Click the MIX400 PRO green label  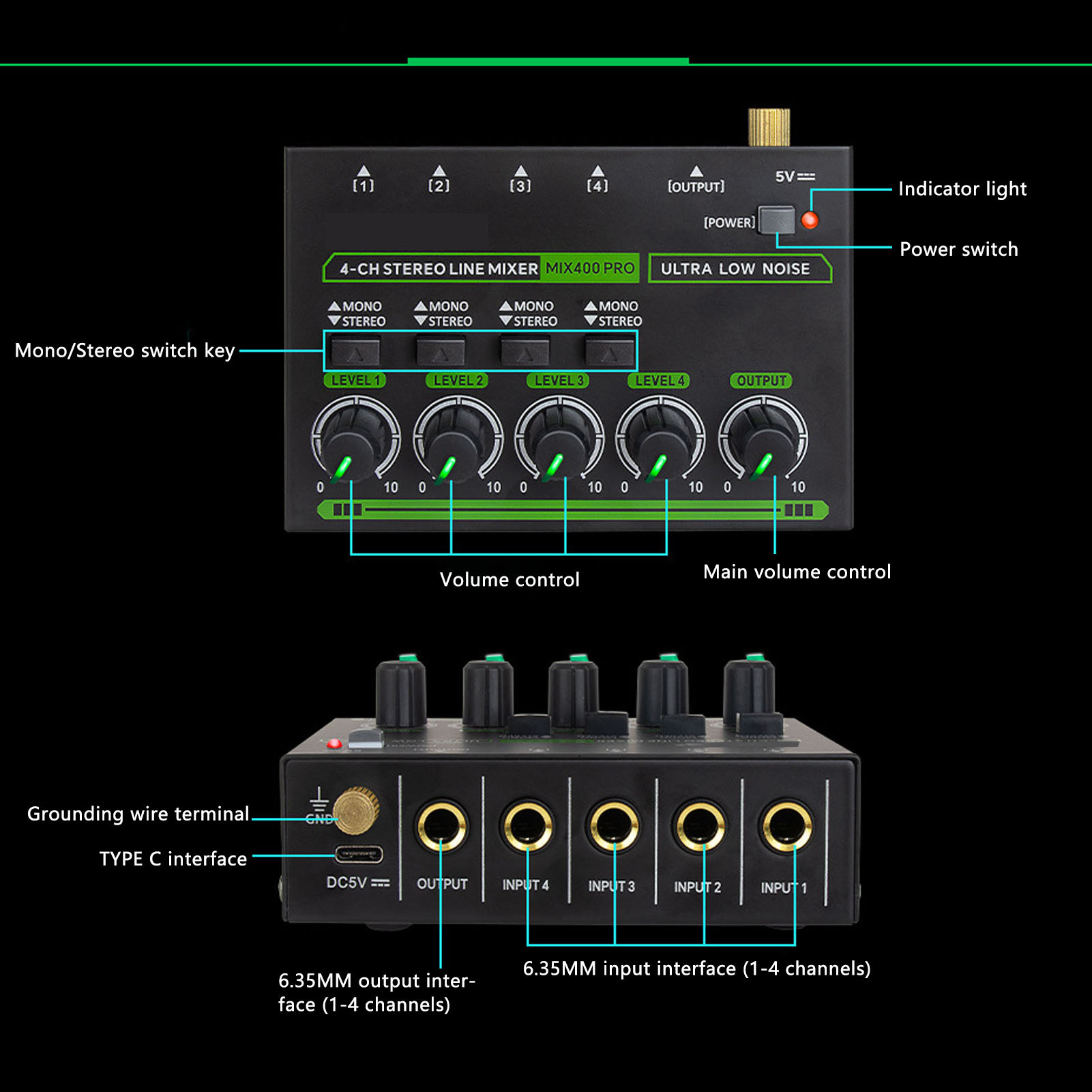[590, 268]
